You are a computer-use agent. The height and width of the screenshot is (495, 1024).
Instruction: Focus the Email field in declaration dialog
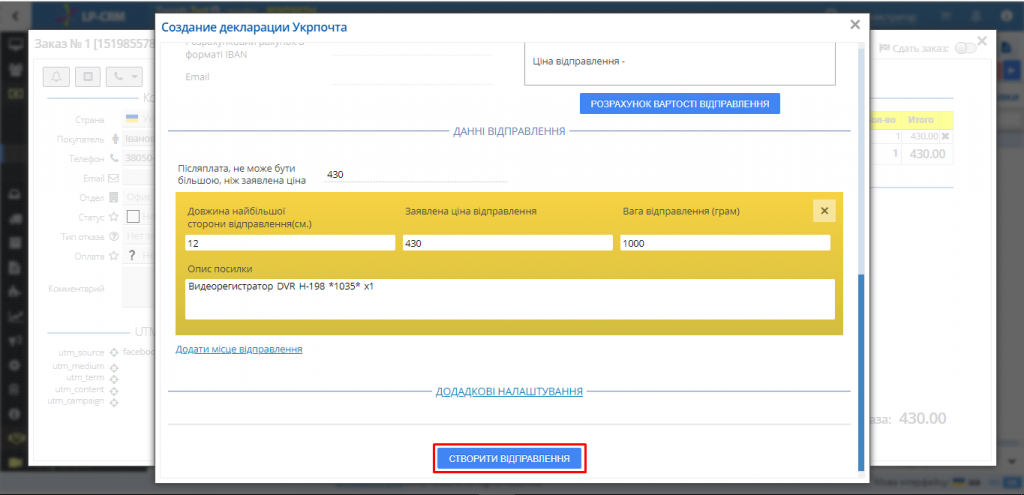coord(411,77)
